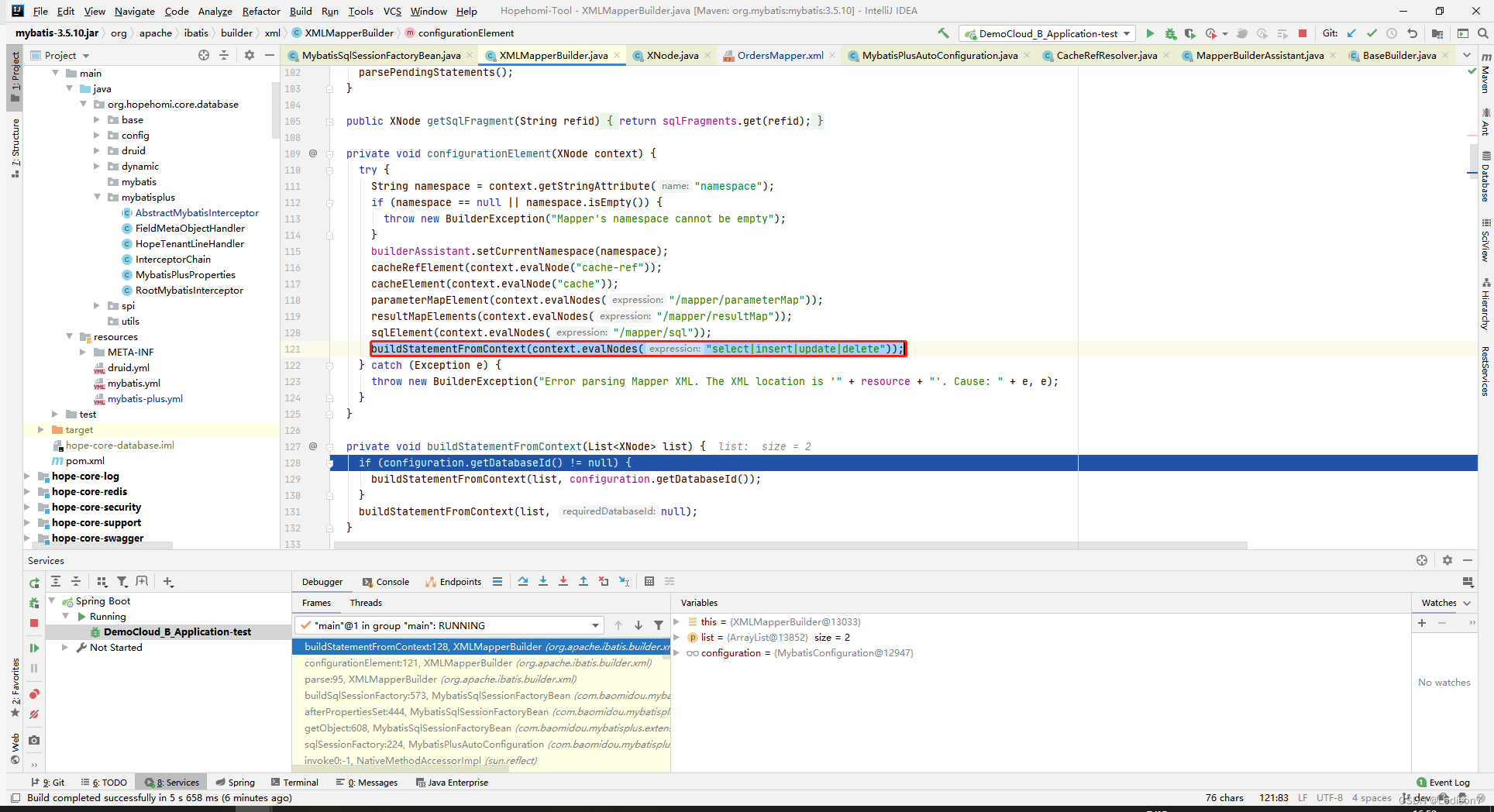Image resolution: width=1494 pixels, height=812 pixels.
Task: Start debugging with the Debug bug icon
Action: (x=1170, y=33)
